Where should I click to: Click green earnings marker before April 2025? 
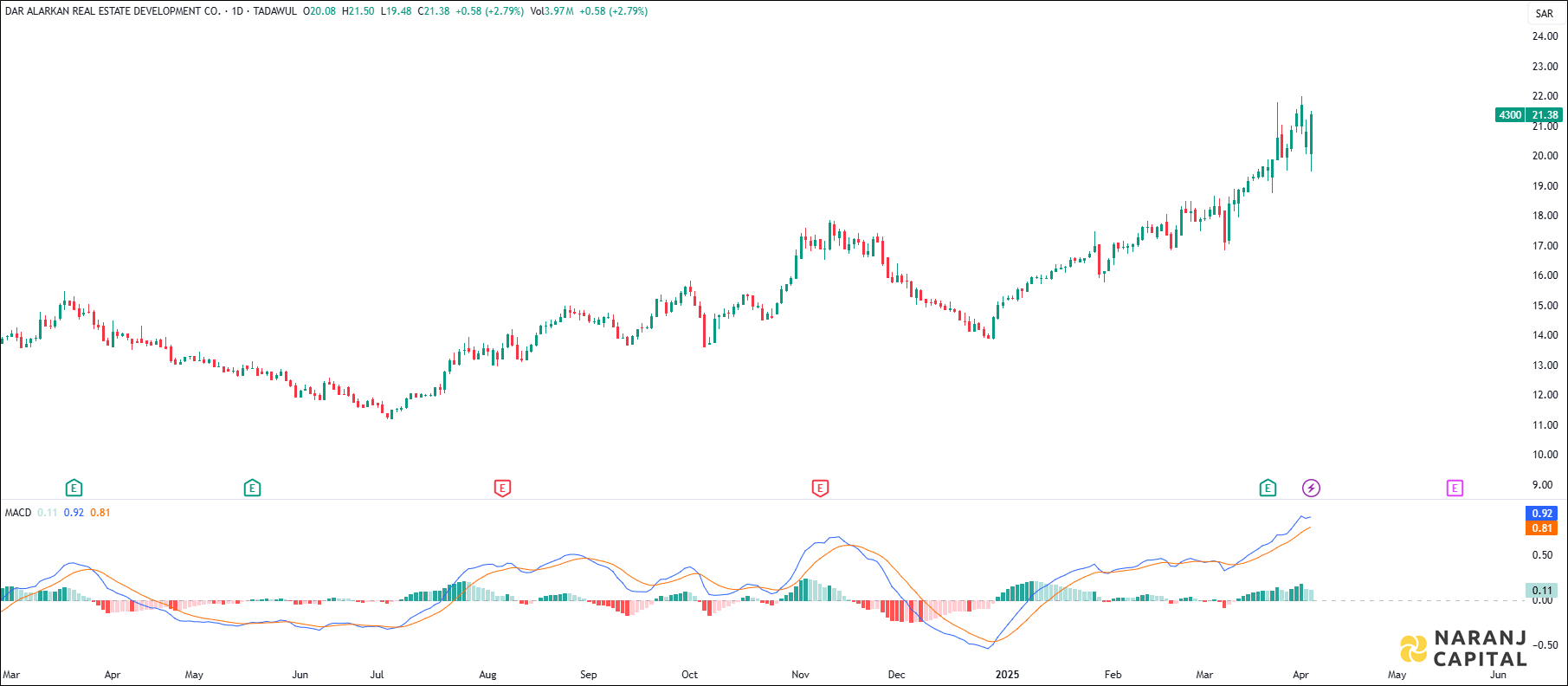point(1268,489)
